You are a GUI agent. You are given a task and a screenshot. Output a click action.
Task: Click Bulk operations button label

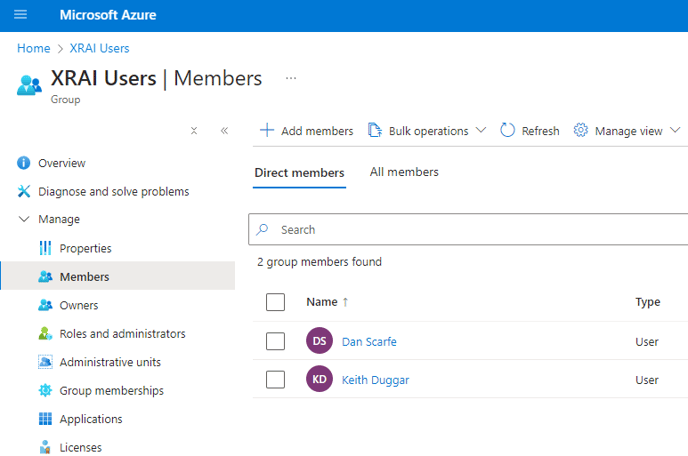428,131
